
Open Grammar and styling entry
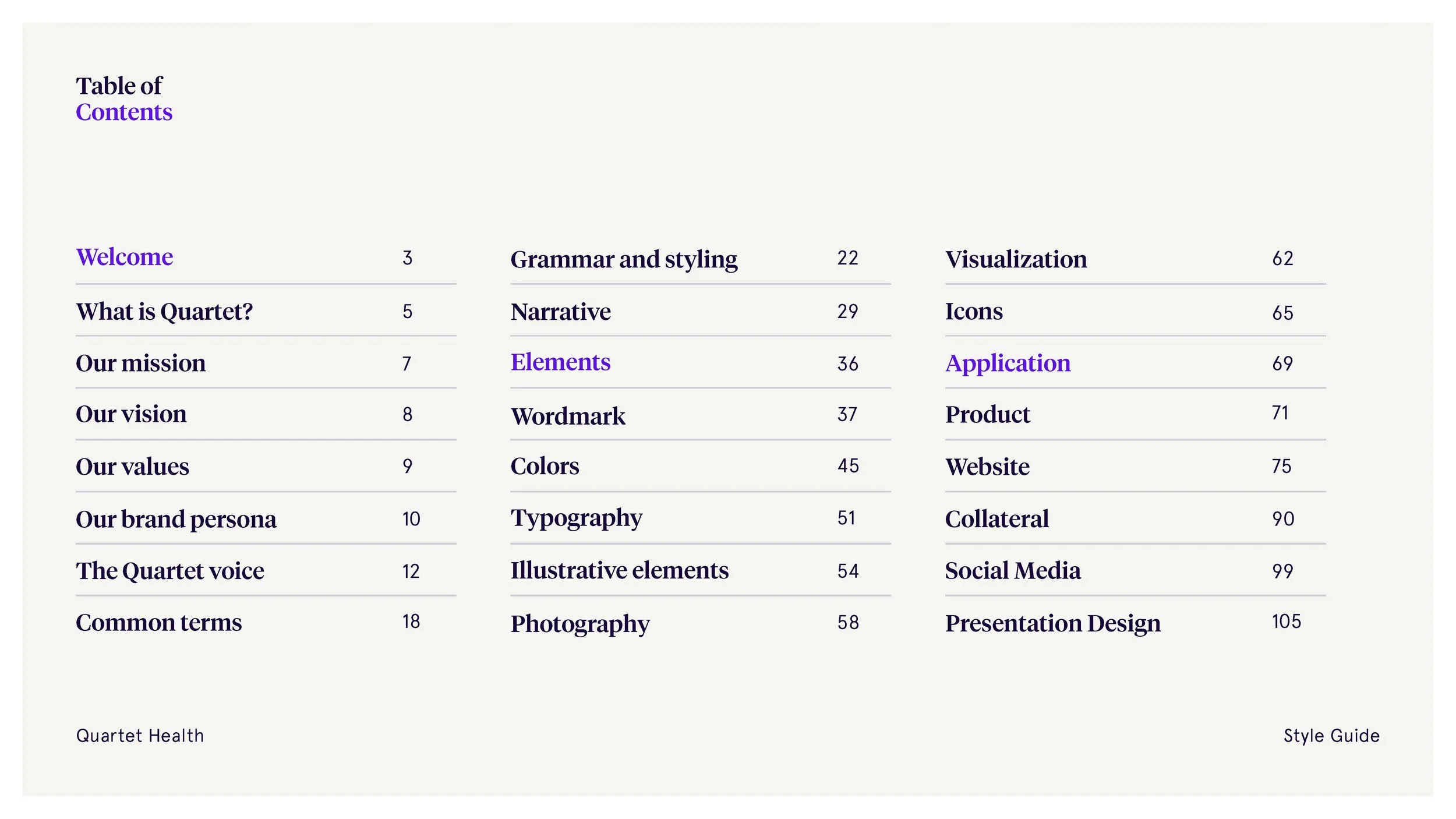coord(624,259)
